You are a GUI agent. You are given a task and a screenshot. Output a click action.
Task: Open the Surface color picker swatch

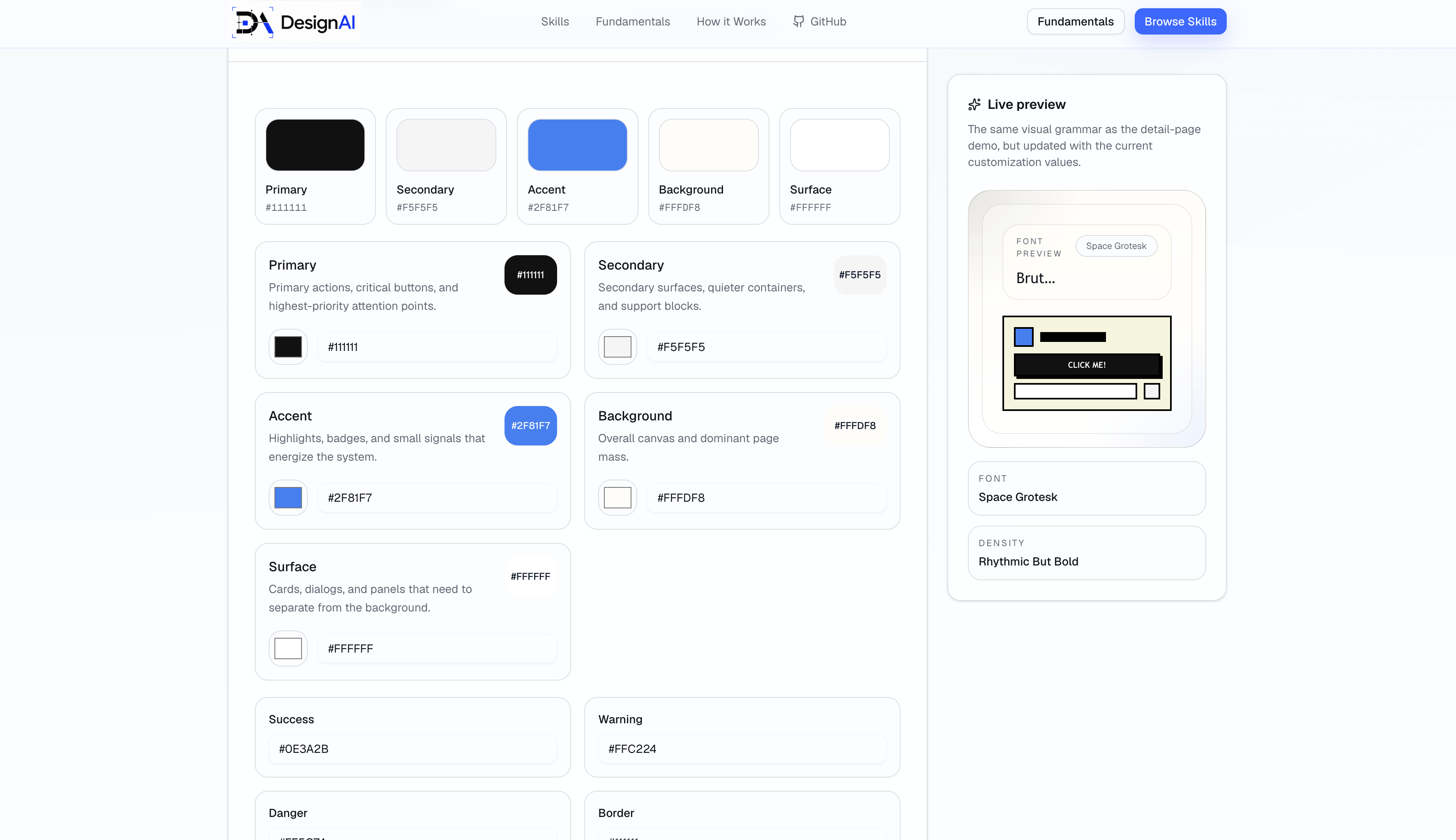pyautogui.click(x=288, y=648)
